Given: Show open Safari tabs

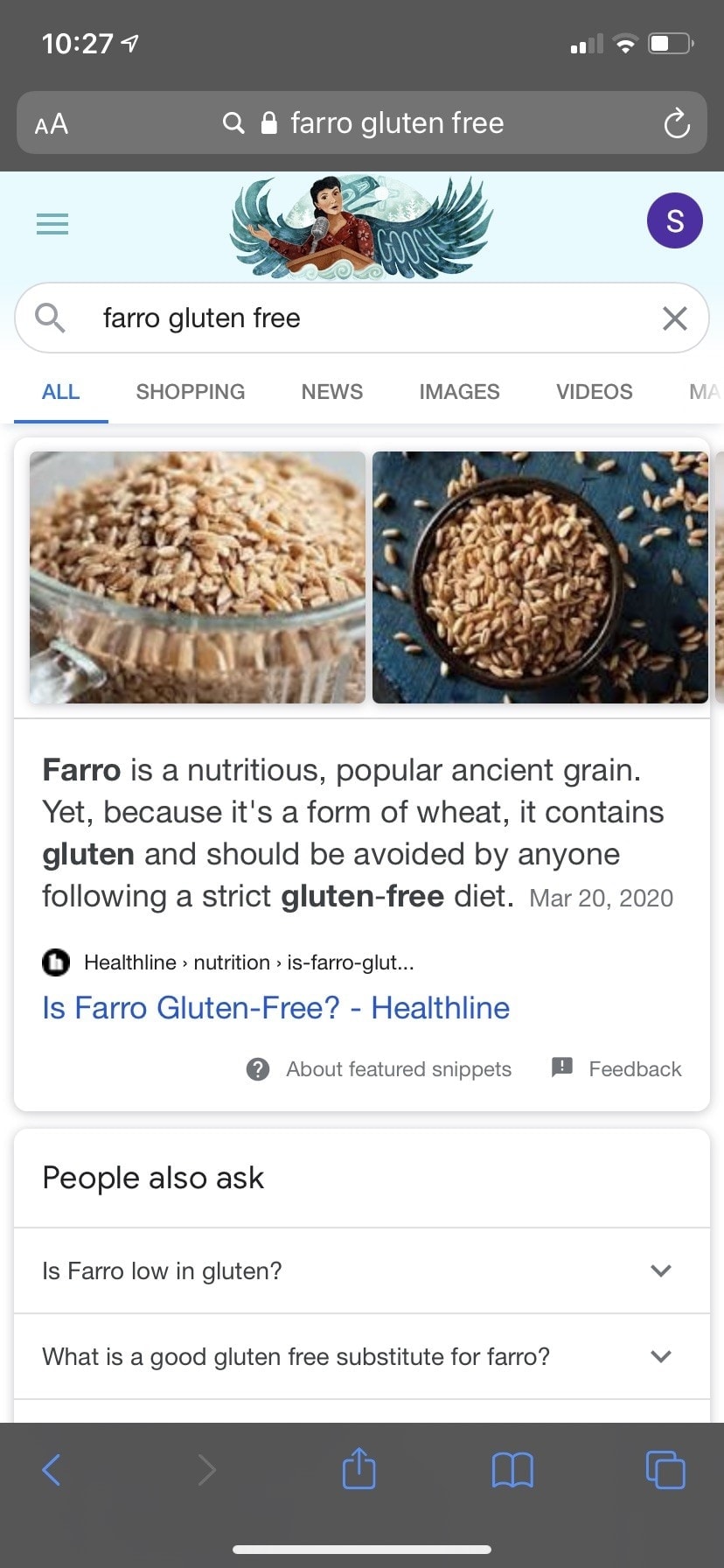Looking at the screenshot, I should pyautogui.click(x=665, y=1469).
